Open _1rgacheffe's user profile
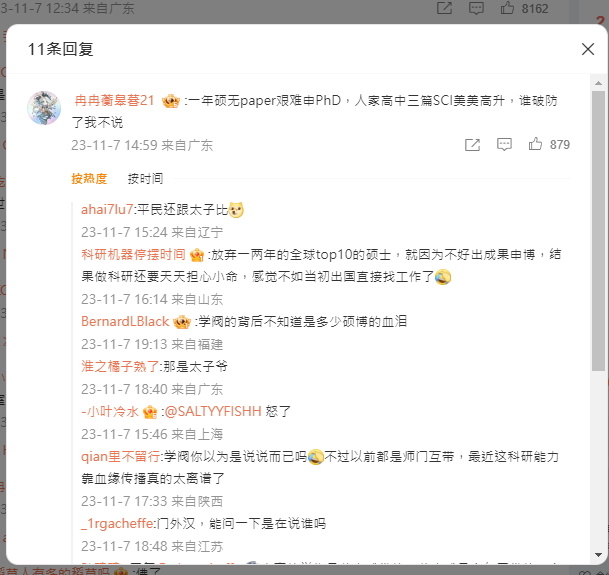This screenshot has width=609, height=575. point(117,524)
